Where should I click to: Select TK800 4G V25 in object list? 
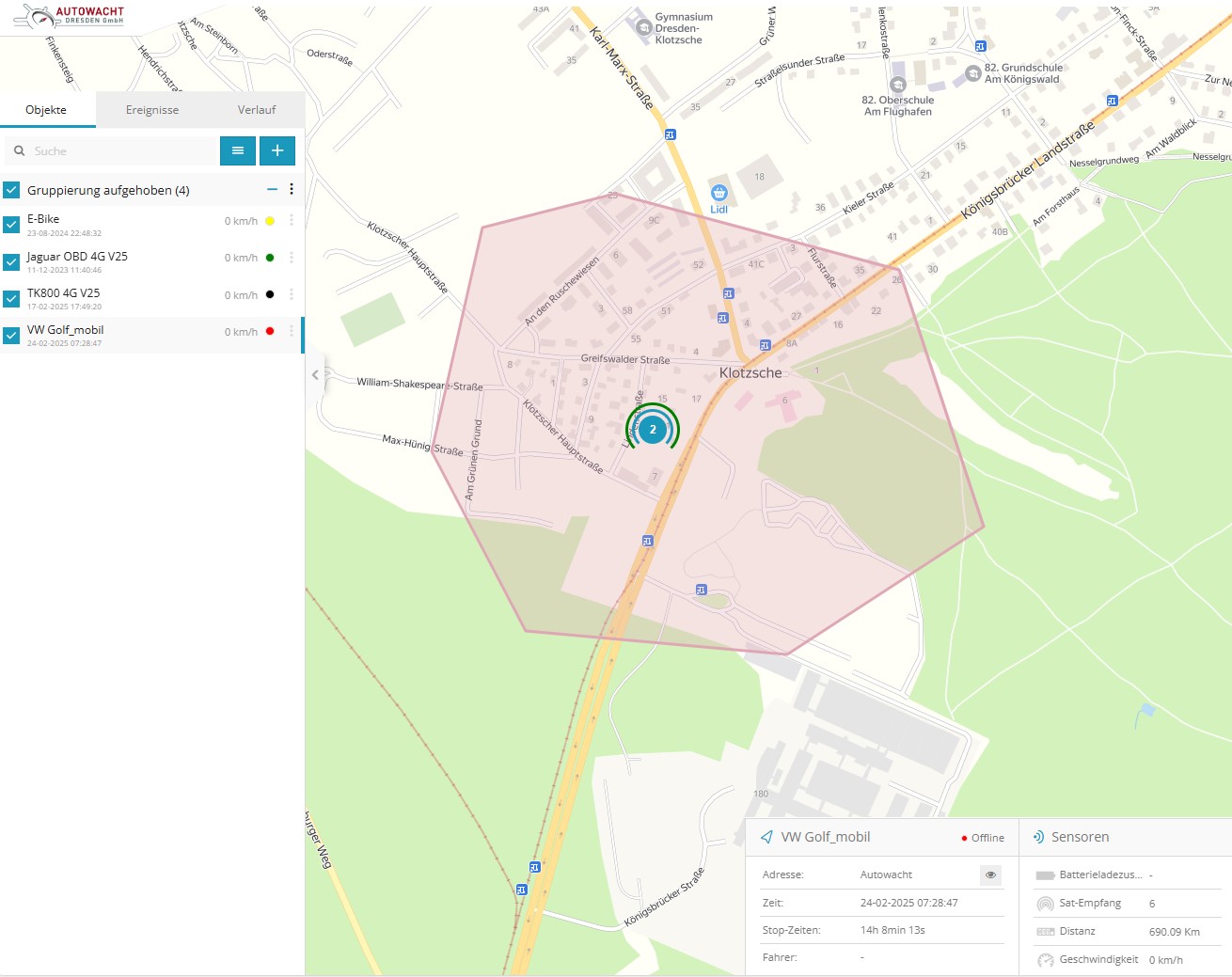coord(64,293)
